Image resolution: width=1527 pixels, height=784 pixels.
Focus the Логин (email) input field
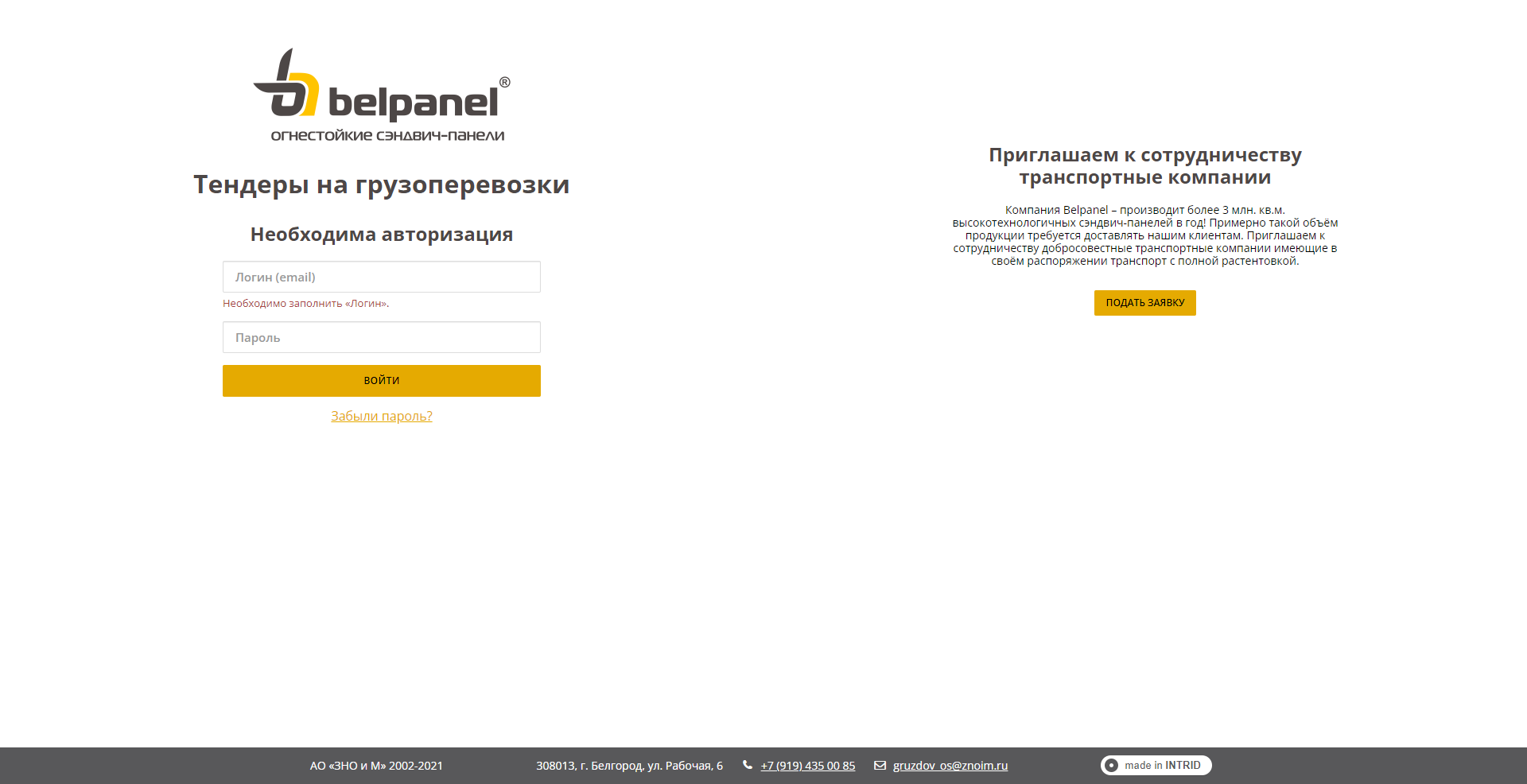(x=382, y=277)
